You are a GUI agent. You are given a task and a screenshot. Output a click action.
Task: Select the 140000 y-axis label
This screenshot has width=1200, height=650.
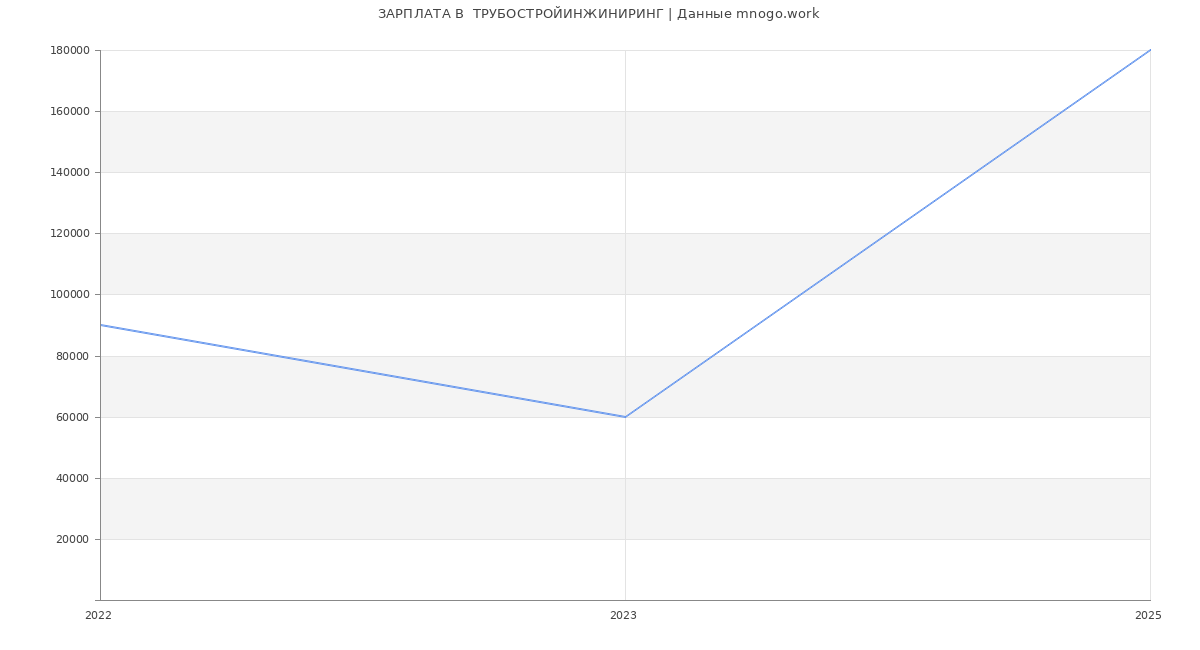pyautogui.click(x=71, y=172)
